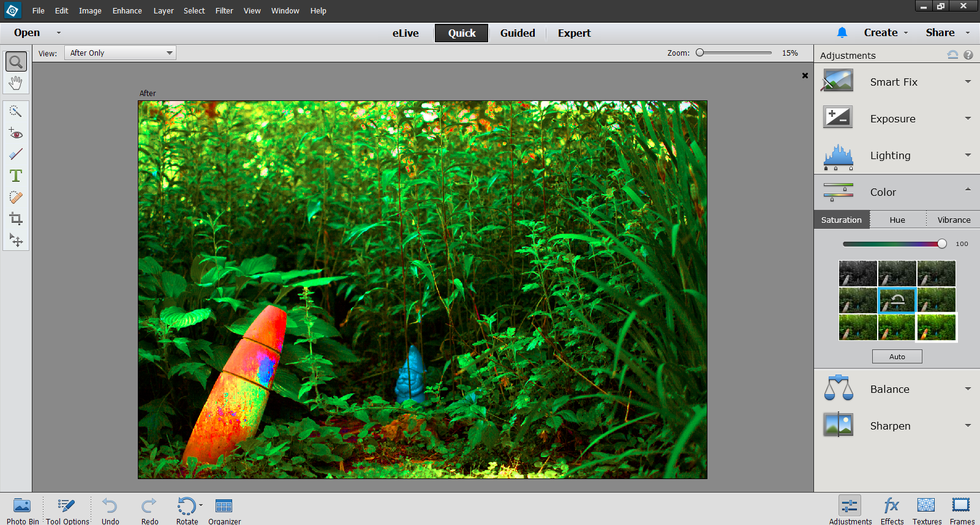
Task: Click the Auto color button
Action: click(x=897, y=356)
